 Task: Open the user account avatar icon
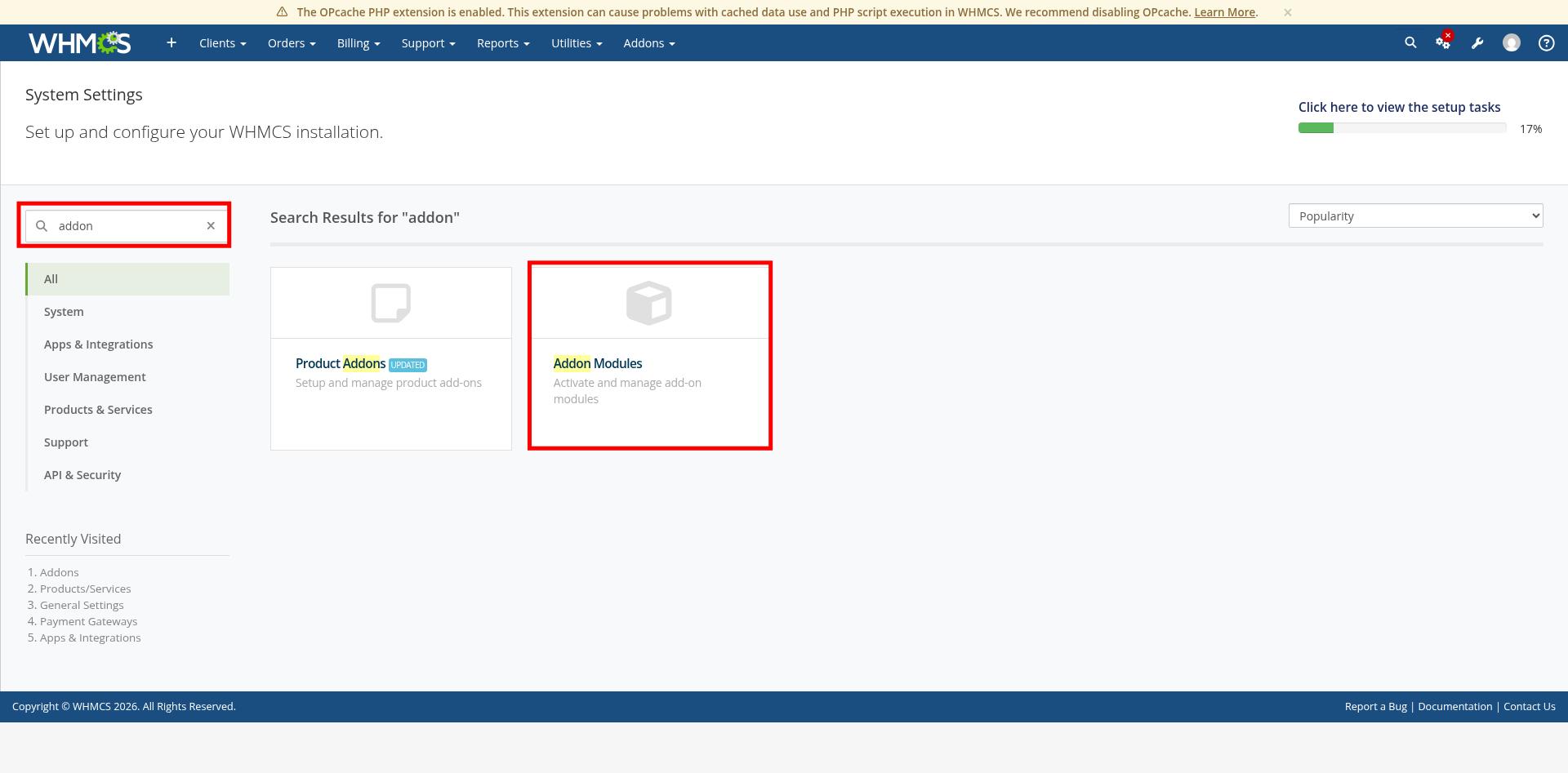[1512, 43]
